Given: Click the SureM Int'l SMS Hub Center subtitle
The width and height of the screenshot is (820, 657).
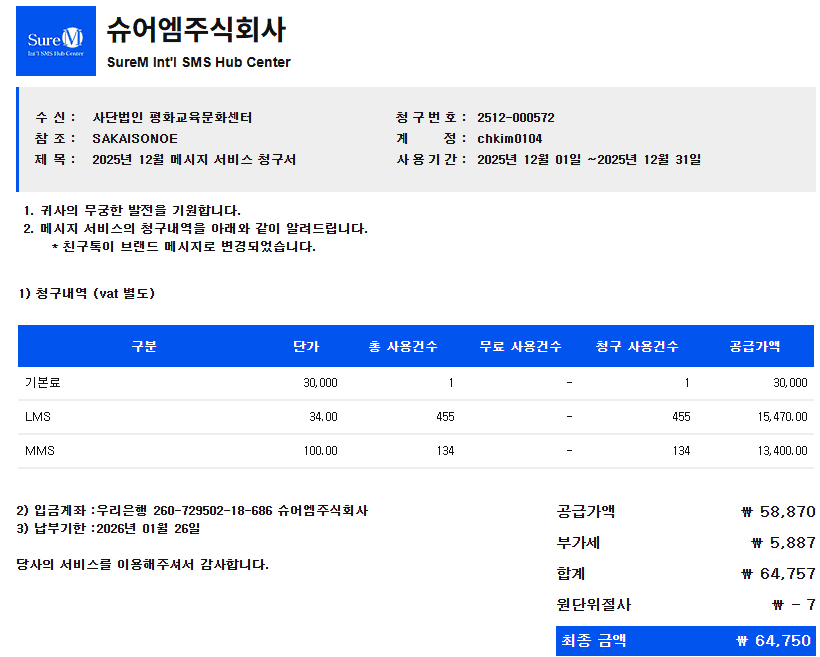Looking at the screenshot, I should (198, 62).
